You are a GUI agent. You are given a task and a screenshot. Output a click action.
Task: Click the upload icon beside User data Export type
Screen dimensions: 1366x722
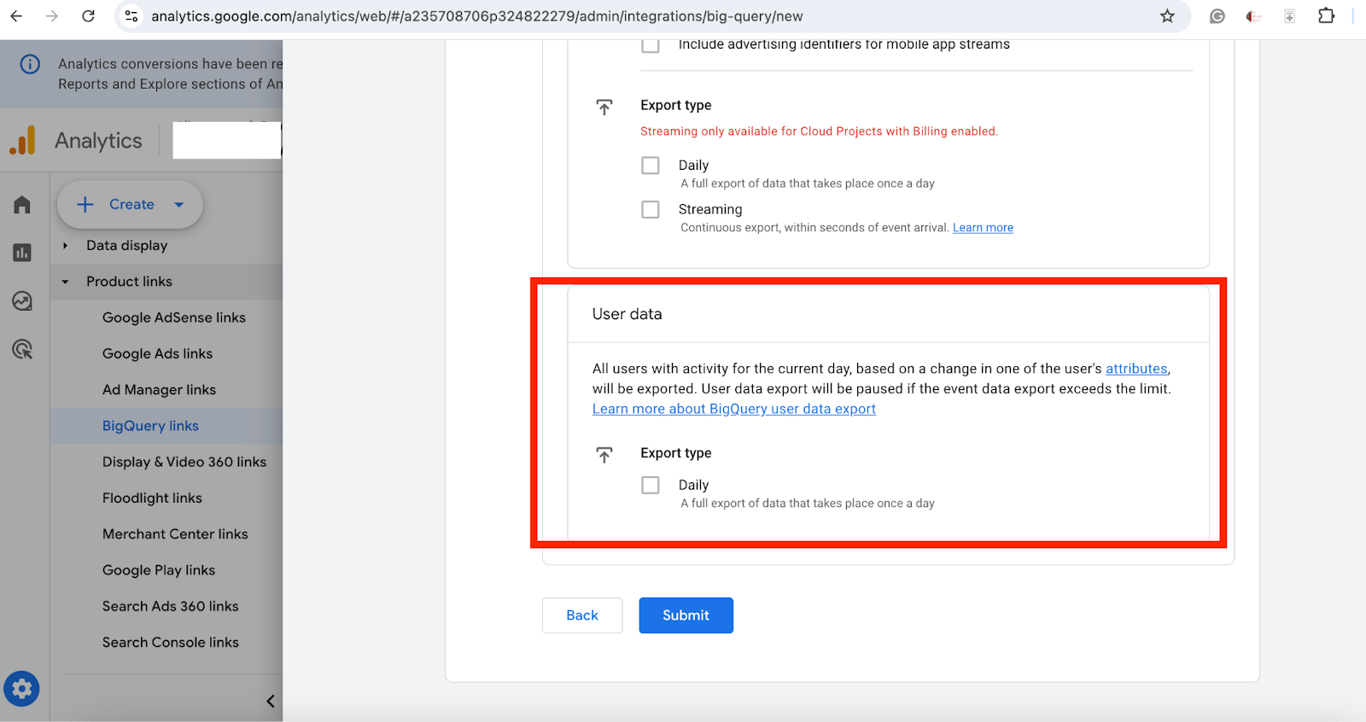[604, 455]
